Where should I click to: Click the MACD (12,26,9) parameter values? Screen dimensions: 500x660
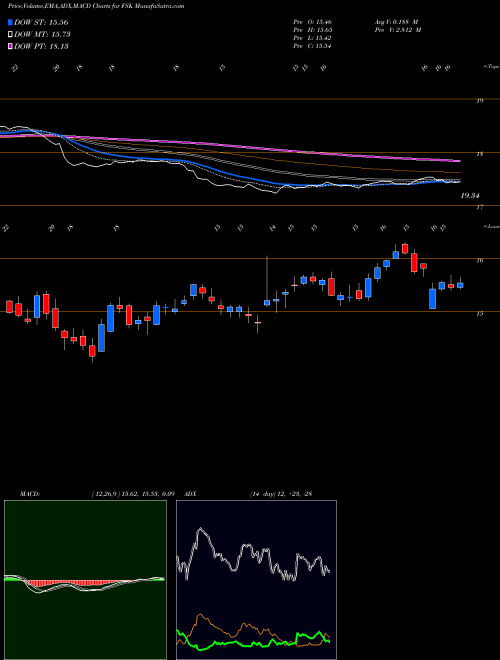(133, 494)
